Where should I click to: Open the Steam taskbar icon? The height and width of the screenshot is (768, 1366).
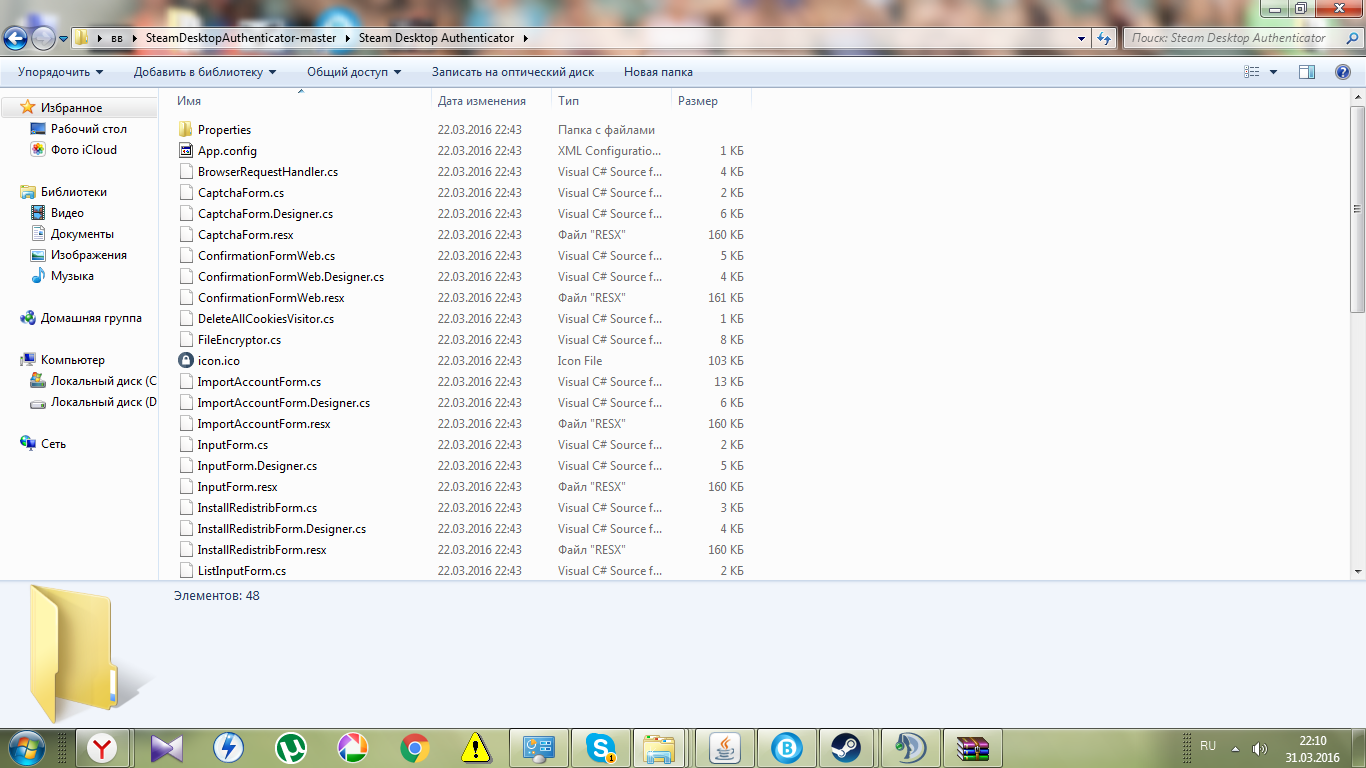[x=847, y=748]
